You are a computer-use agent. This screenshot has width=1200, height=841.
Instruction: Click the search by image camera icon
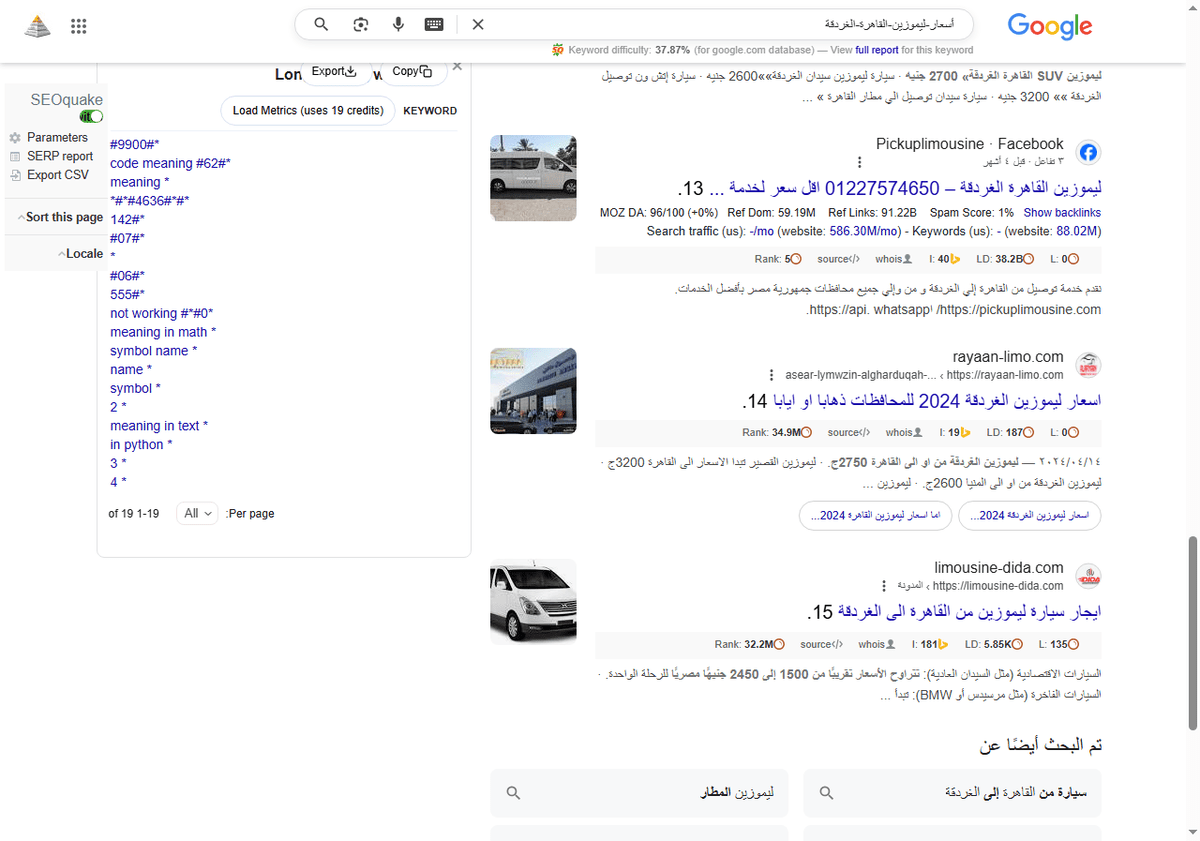[361, 24]
